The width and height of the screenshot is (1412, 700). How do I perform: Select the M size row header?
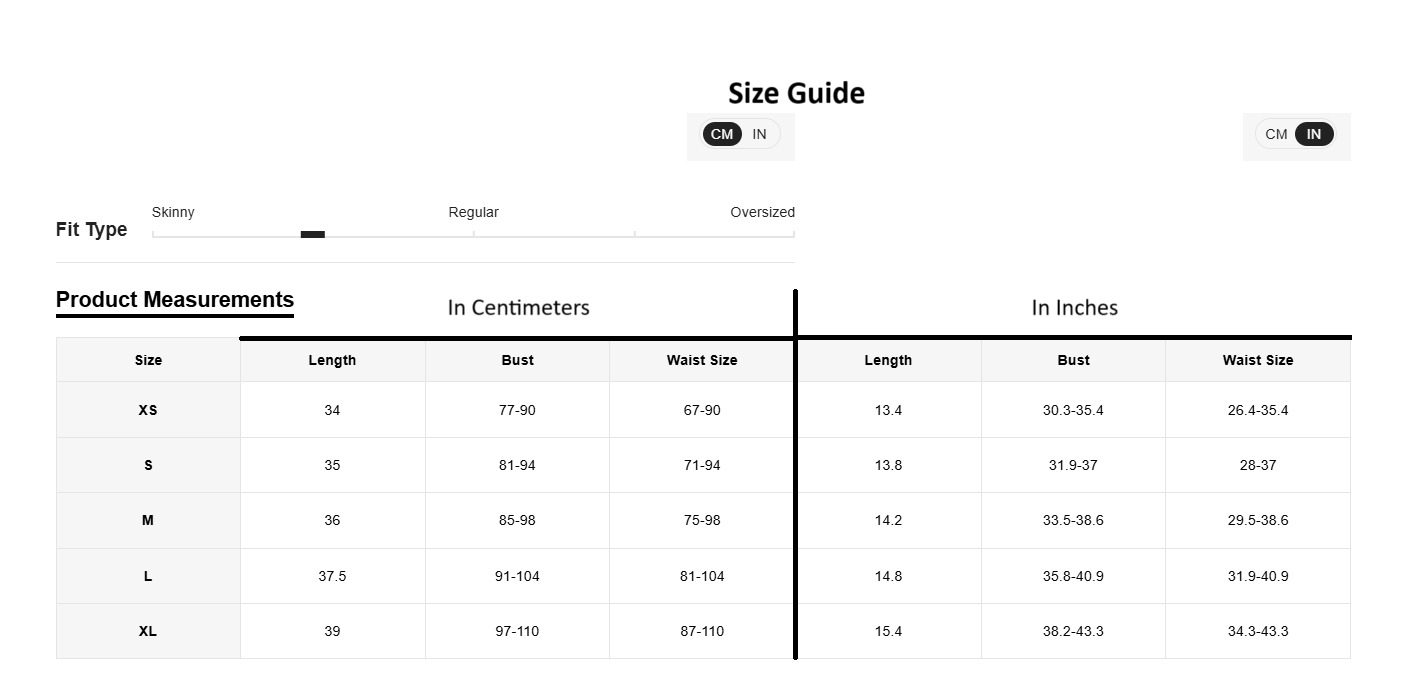148,520
